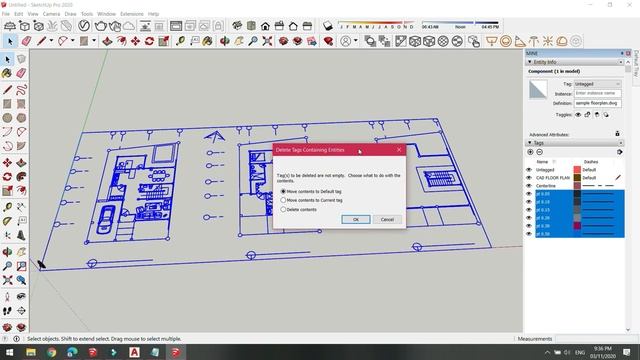Click the red color swatch of Untagged

[577, 170]
